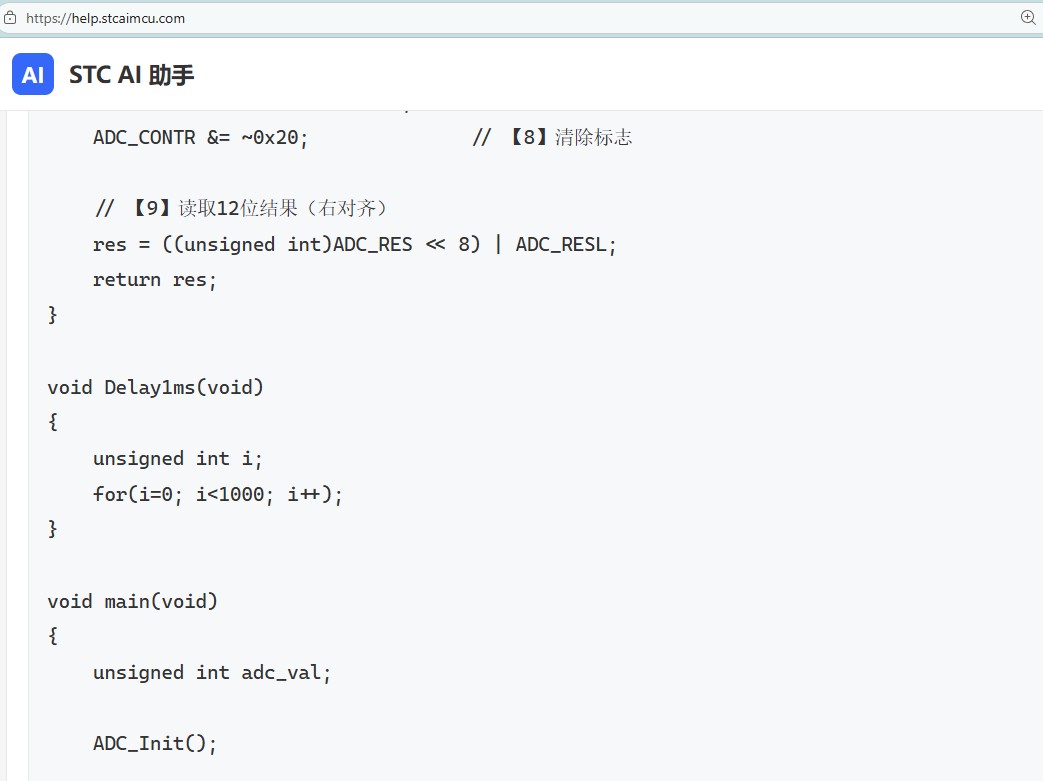
Task: Click the void Delay1ms(void) declaration
Action: (156, 387)
